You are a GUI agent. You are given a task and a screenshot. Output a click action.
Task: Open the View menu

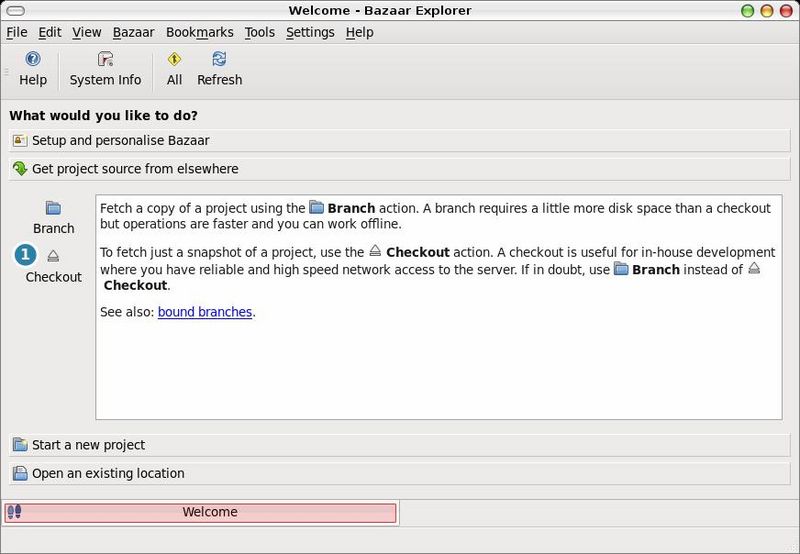(87, 32)
